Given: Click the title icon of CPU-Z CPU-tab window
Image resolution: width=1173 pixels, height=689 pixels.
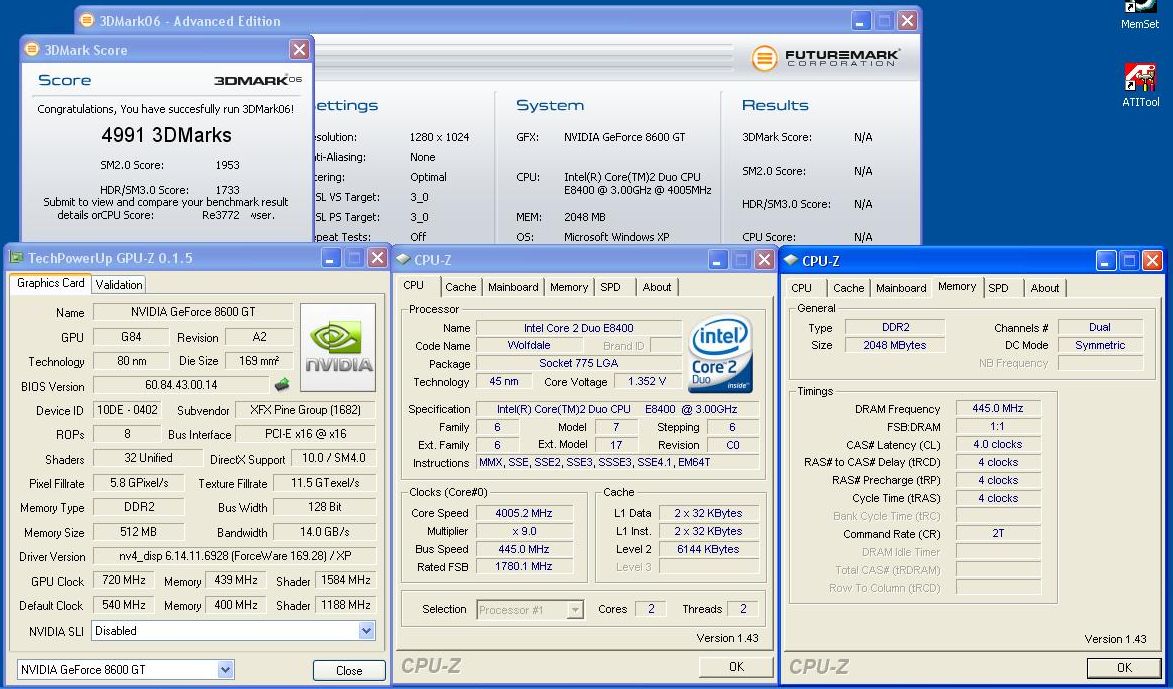Looking at the screenshot, I should (403, 260).
